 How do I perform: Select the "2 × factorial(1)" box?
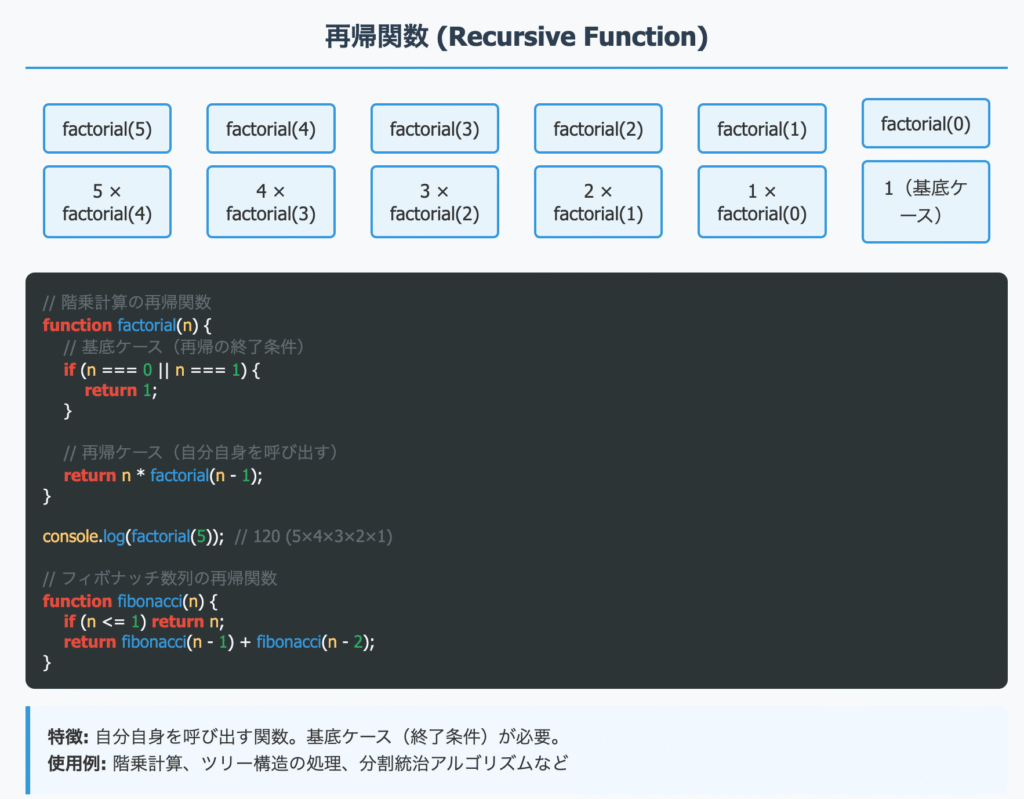point(598,202)
